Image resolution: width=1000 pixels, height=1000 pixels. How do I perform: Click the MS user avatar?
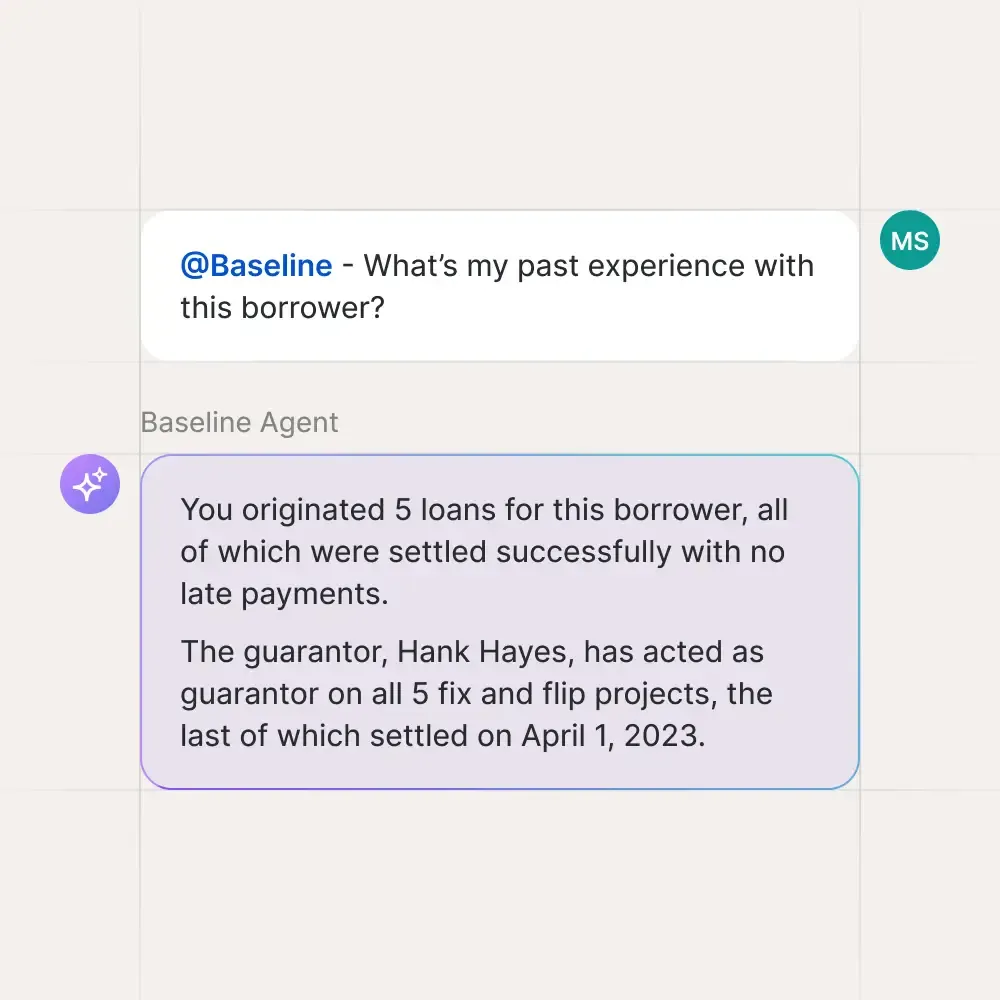click(909, 241)
